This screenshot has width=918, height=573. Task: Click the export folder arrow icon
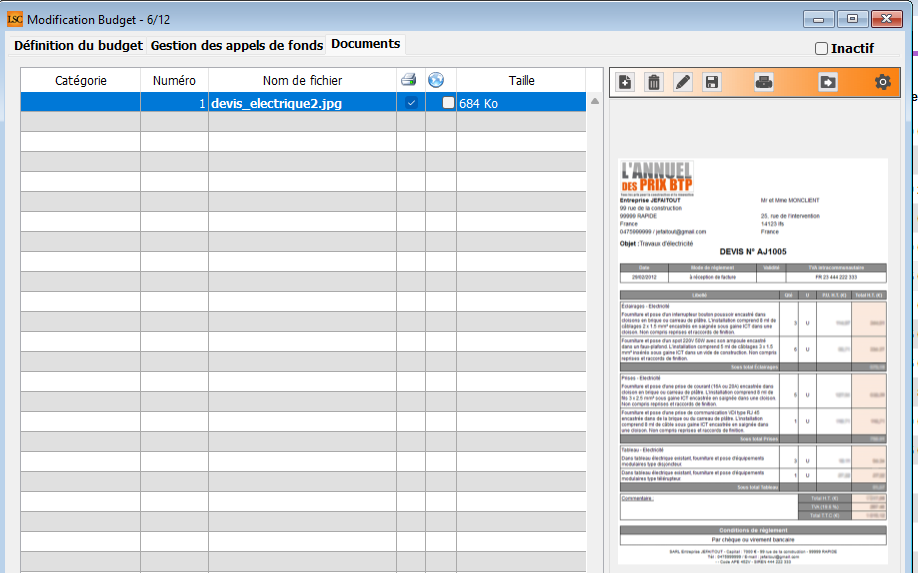(827, 82)
